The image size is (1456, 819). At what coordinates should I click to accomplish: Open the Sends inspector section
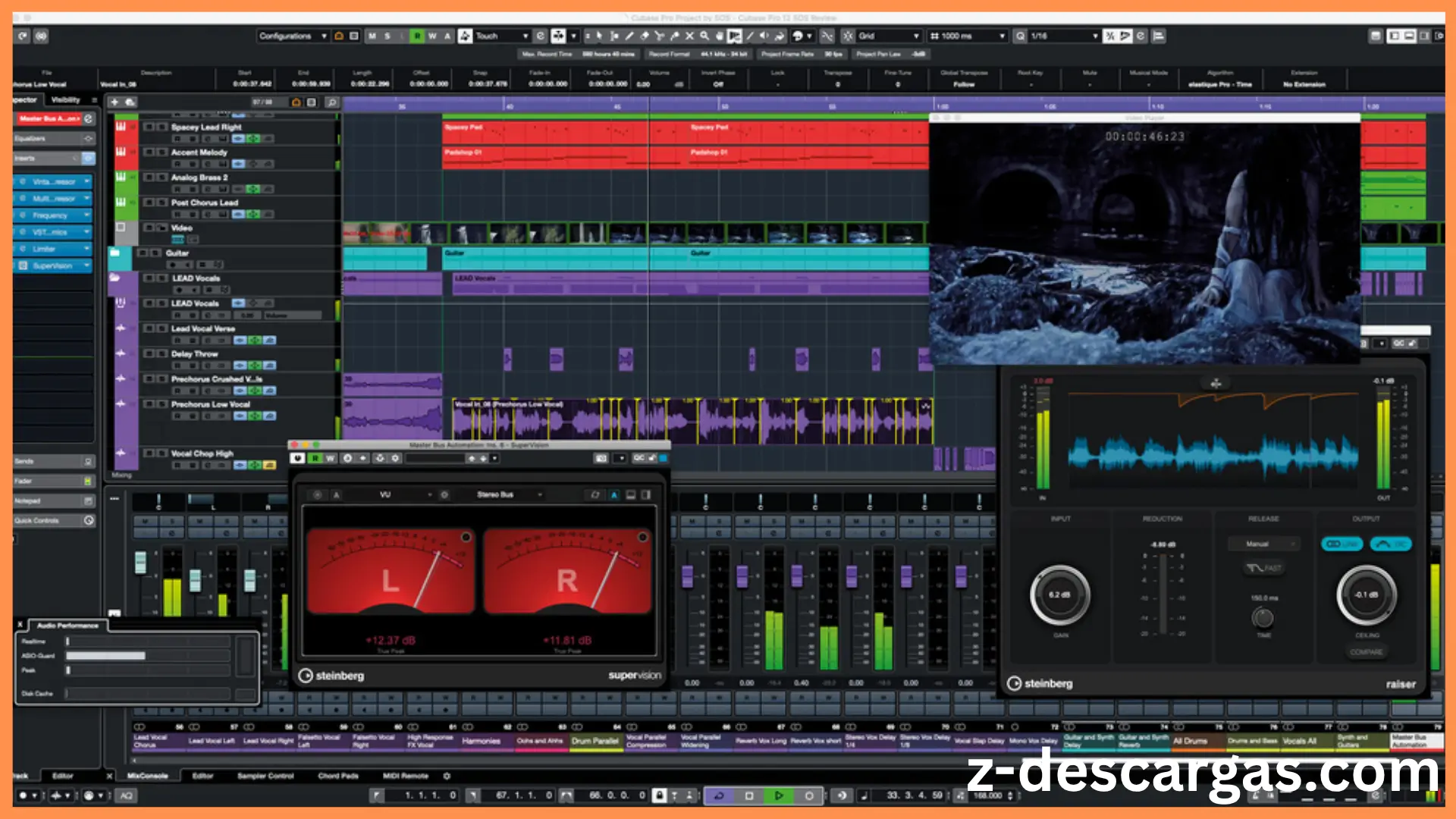53,461
